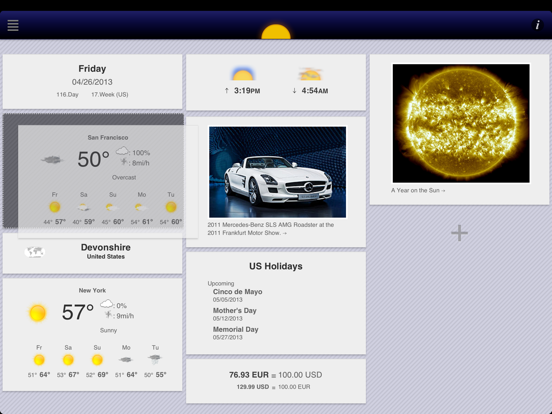Tap the sun logo in header

pos(276,32)
